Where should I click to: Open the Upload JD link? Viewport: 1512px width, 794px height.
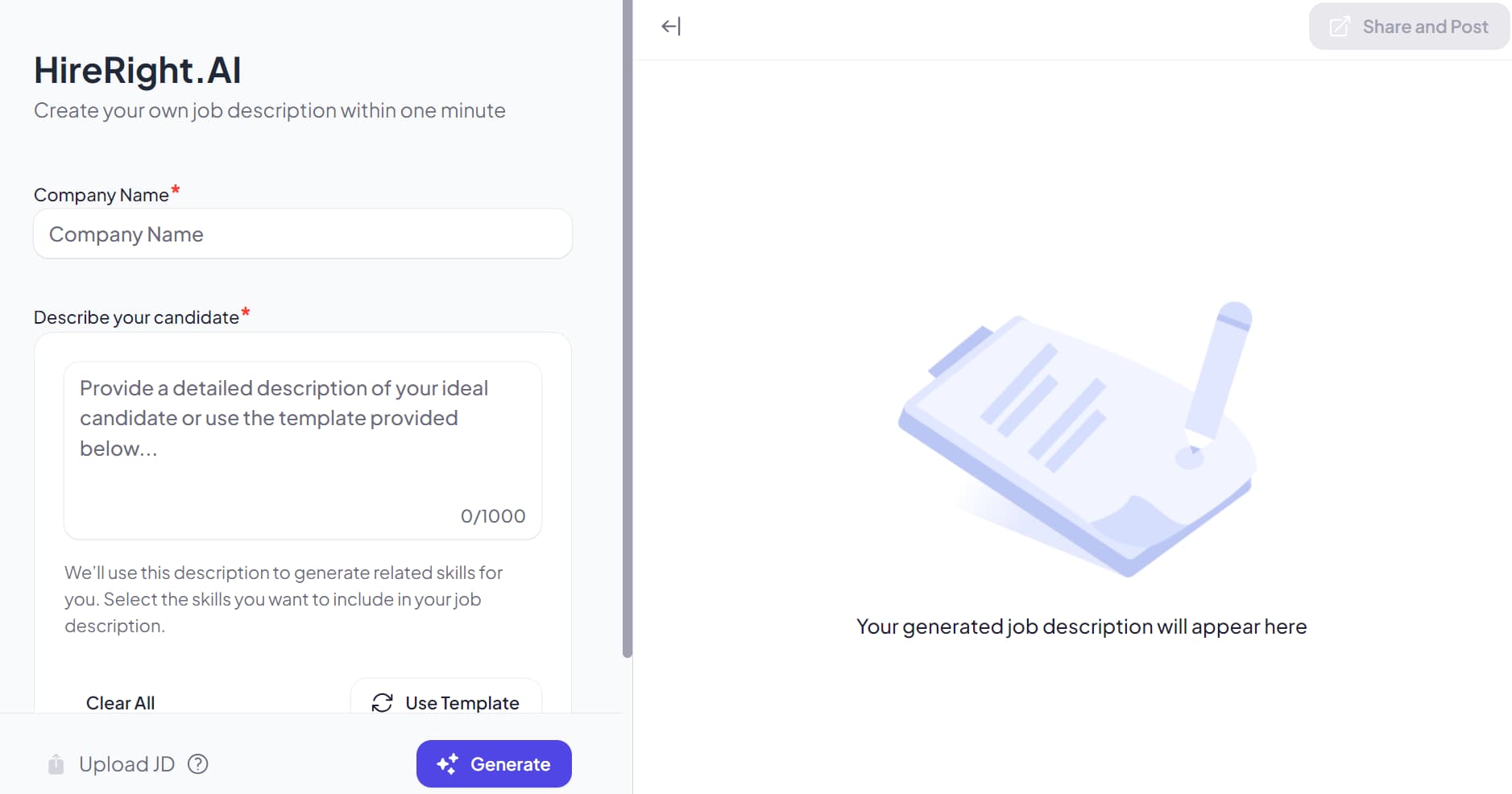tap(126, 763)
